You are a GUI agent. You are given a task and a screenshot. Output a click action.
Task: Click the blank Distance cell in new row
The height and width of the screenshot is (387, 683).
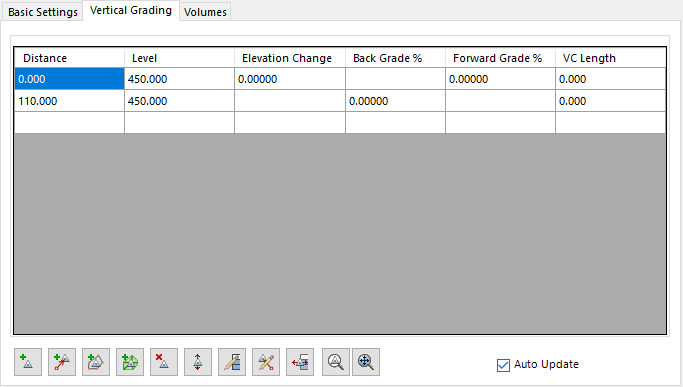[x=69, y=122]
